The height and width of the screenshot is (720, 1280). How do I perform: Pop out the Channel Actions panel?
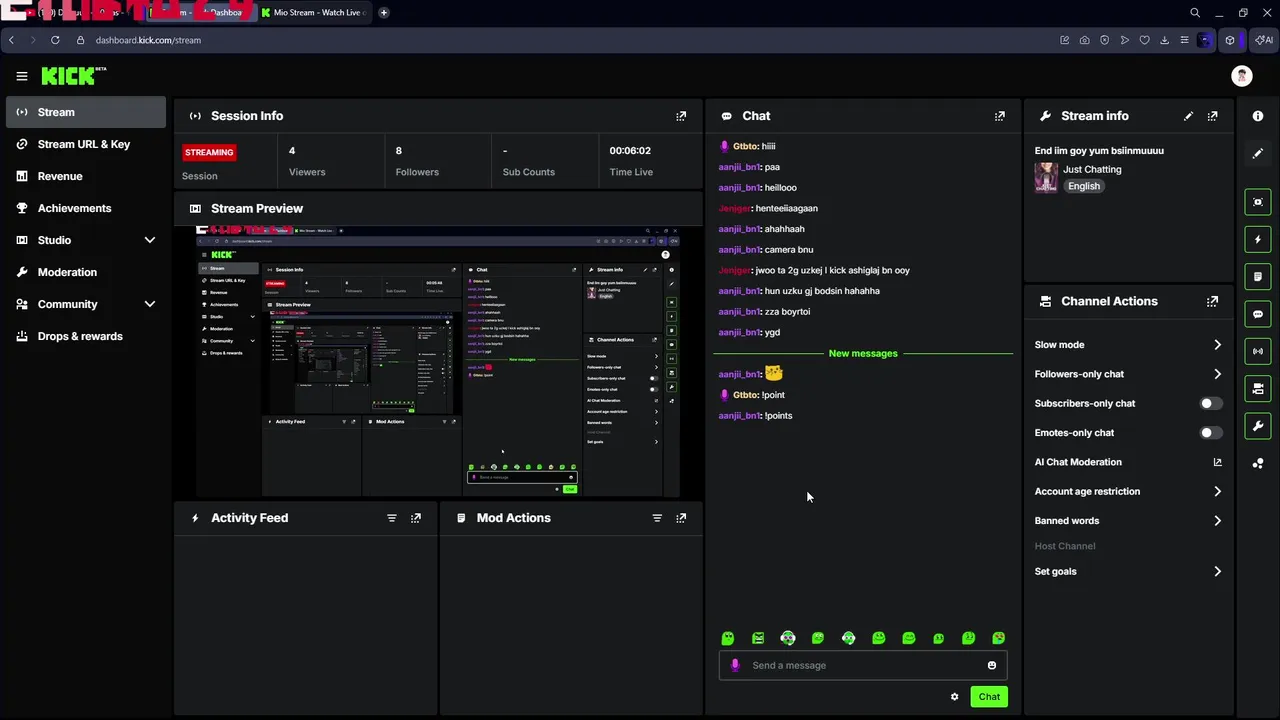tap(1212, 301)
